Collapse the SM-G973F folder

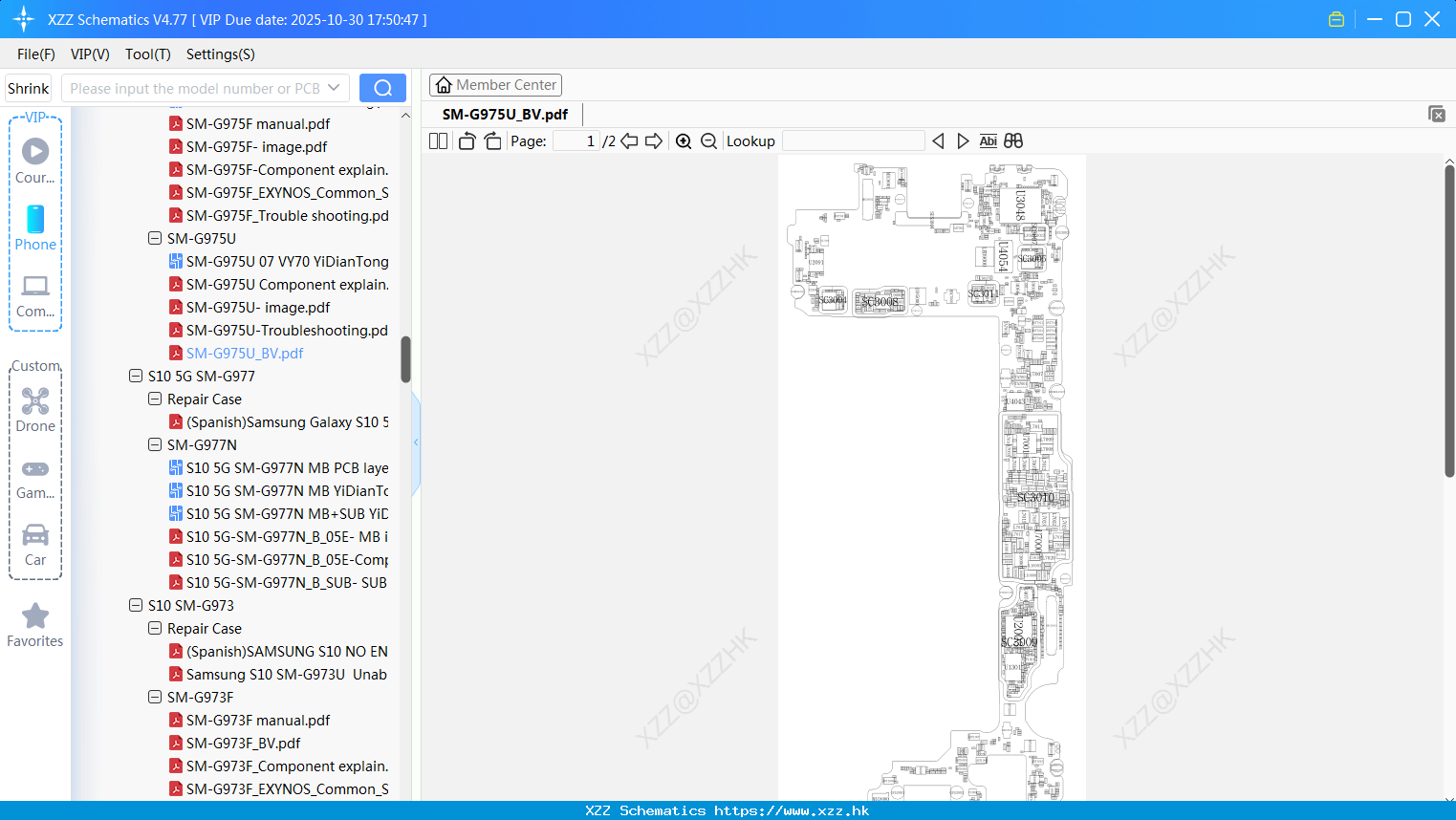click(x=155, y=697)
